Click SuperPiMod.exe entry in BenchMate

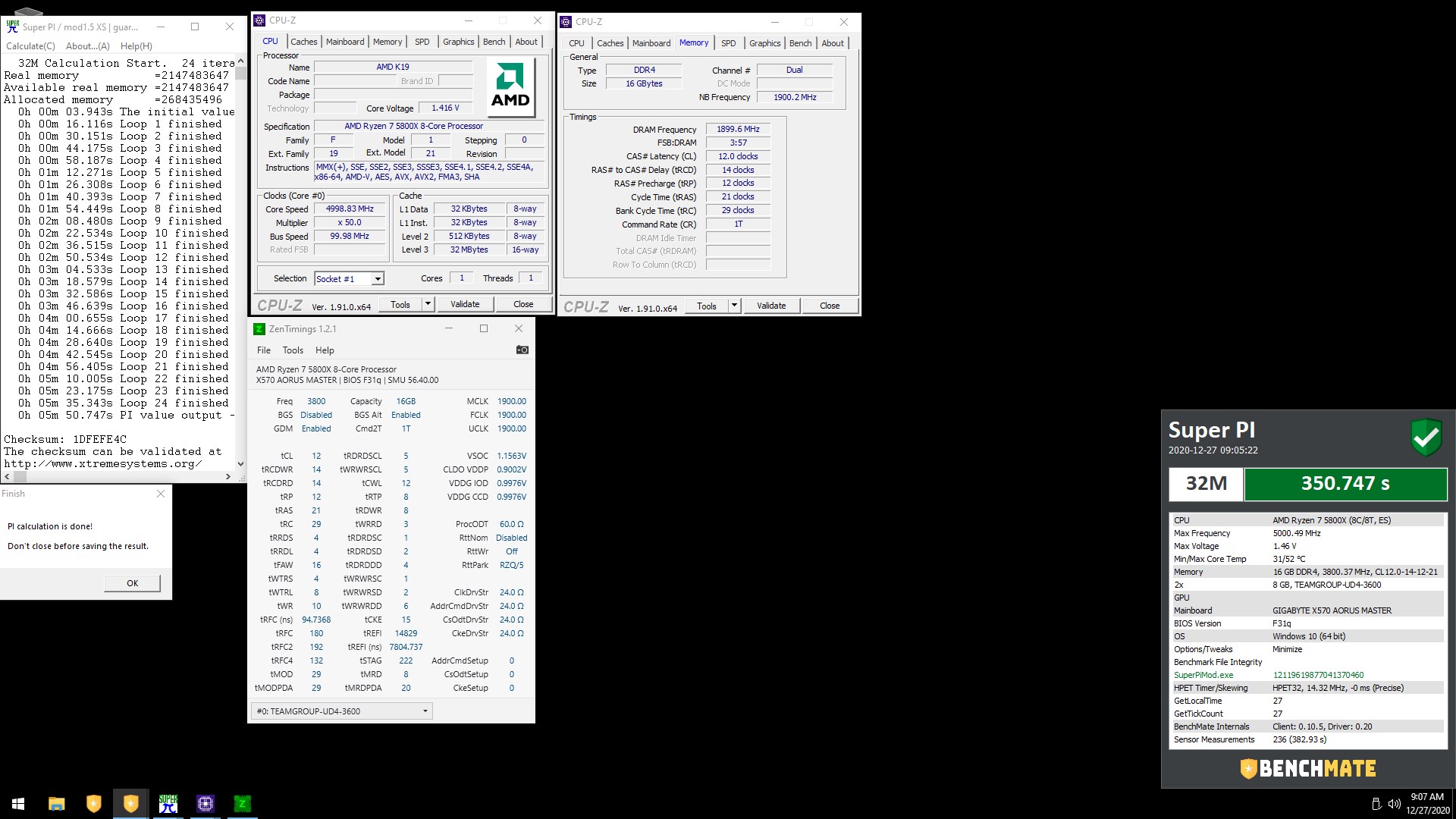click(1203, 675)
